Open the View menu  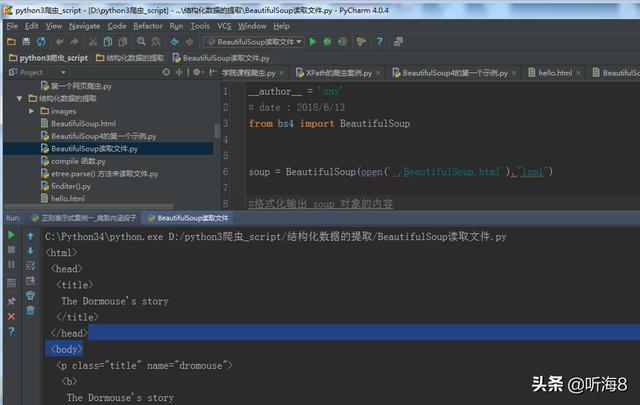pos(53,26)
